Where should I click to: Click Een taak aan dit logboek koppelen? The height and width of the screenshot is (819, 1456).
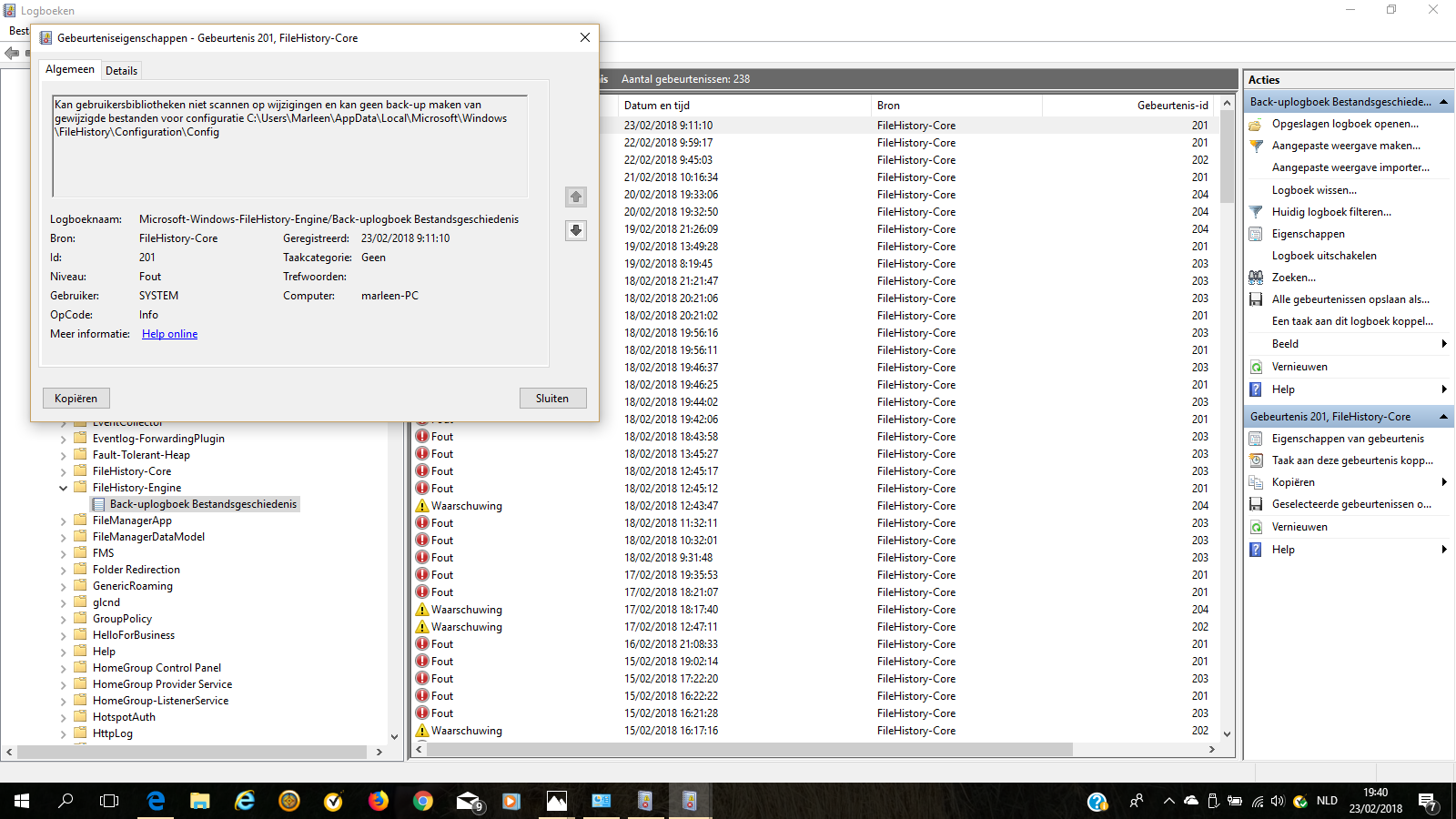pyautogui.click(x=1352, y=321)
